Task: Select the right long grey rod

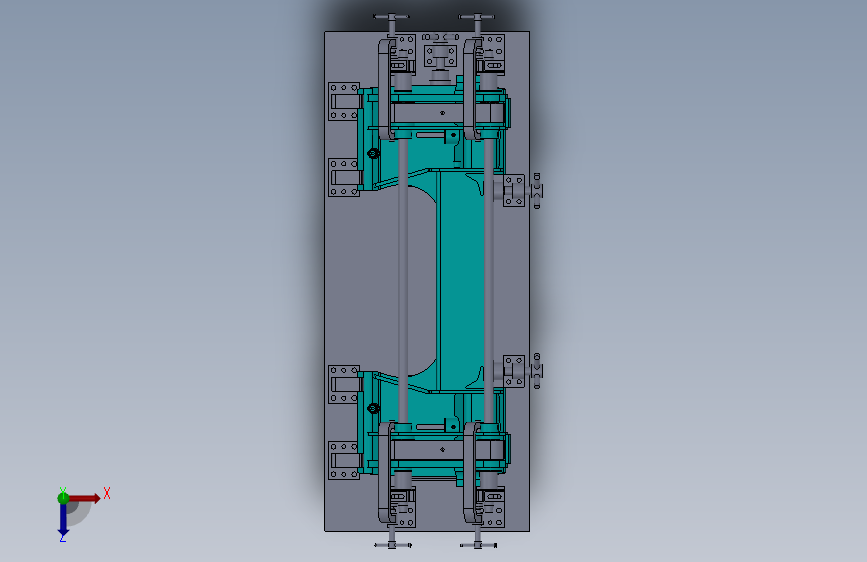Action: 489,281
